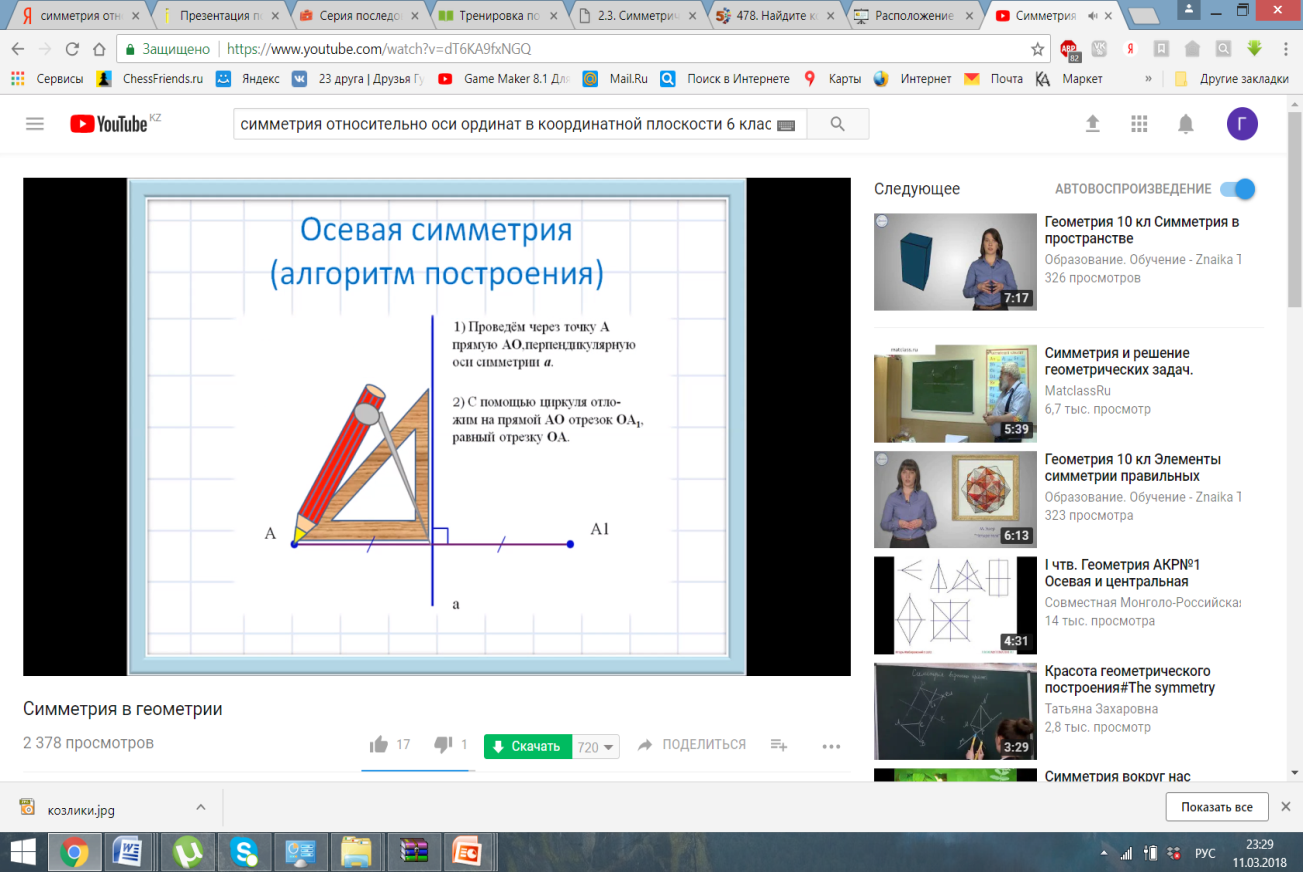Click the green Скачать button
The width and height of the screenshot is (1303, 872).
tap(527, 747)
